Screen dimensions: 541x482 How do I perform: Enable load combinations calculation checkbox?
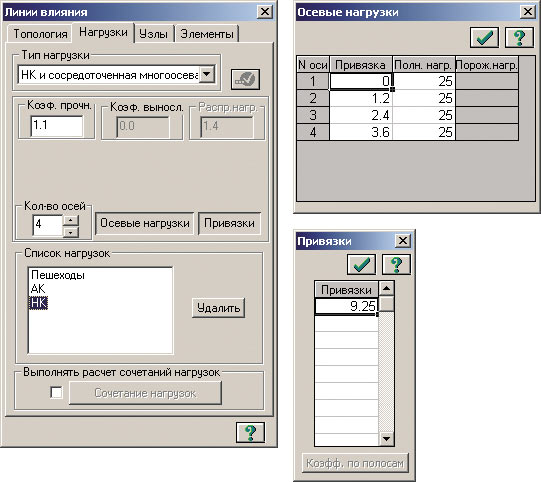[56, 392]
